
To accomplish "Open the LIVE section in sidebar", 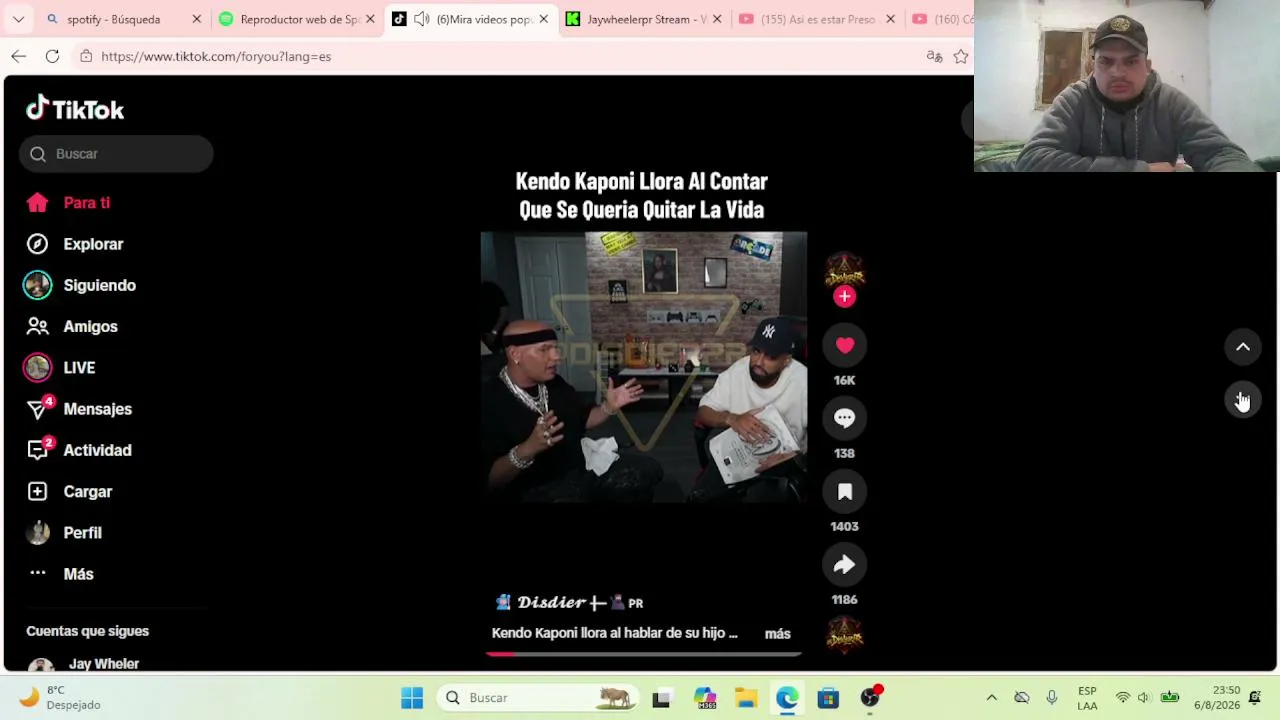I will point(60,367).
